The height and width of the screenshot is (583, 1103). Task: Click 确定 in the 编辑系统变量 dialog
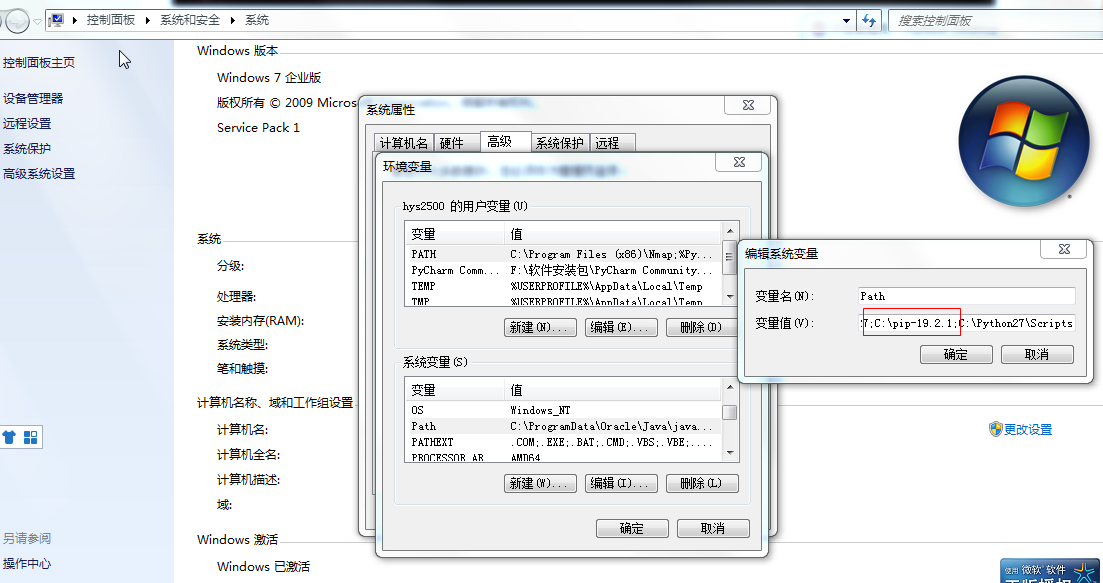955,354
